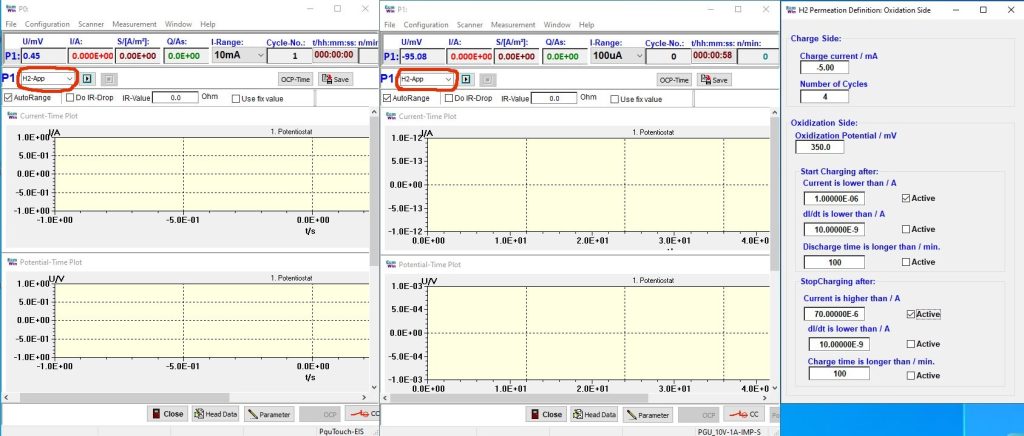
Task: Click Save button in P0 window
Action: tap(335, 79)
